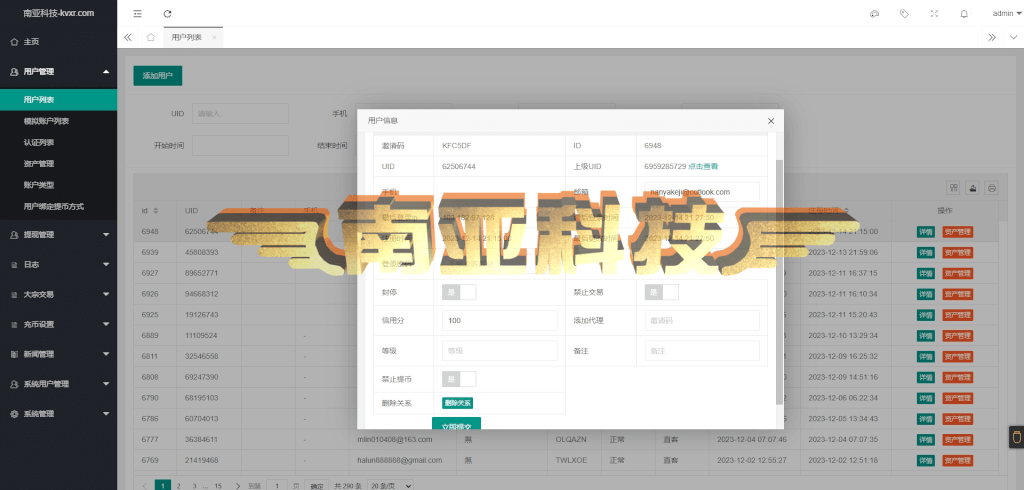Expand the 日志 sidebar group
This screenshot has height=490, width=1024.
[58, 265]
